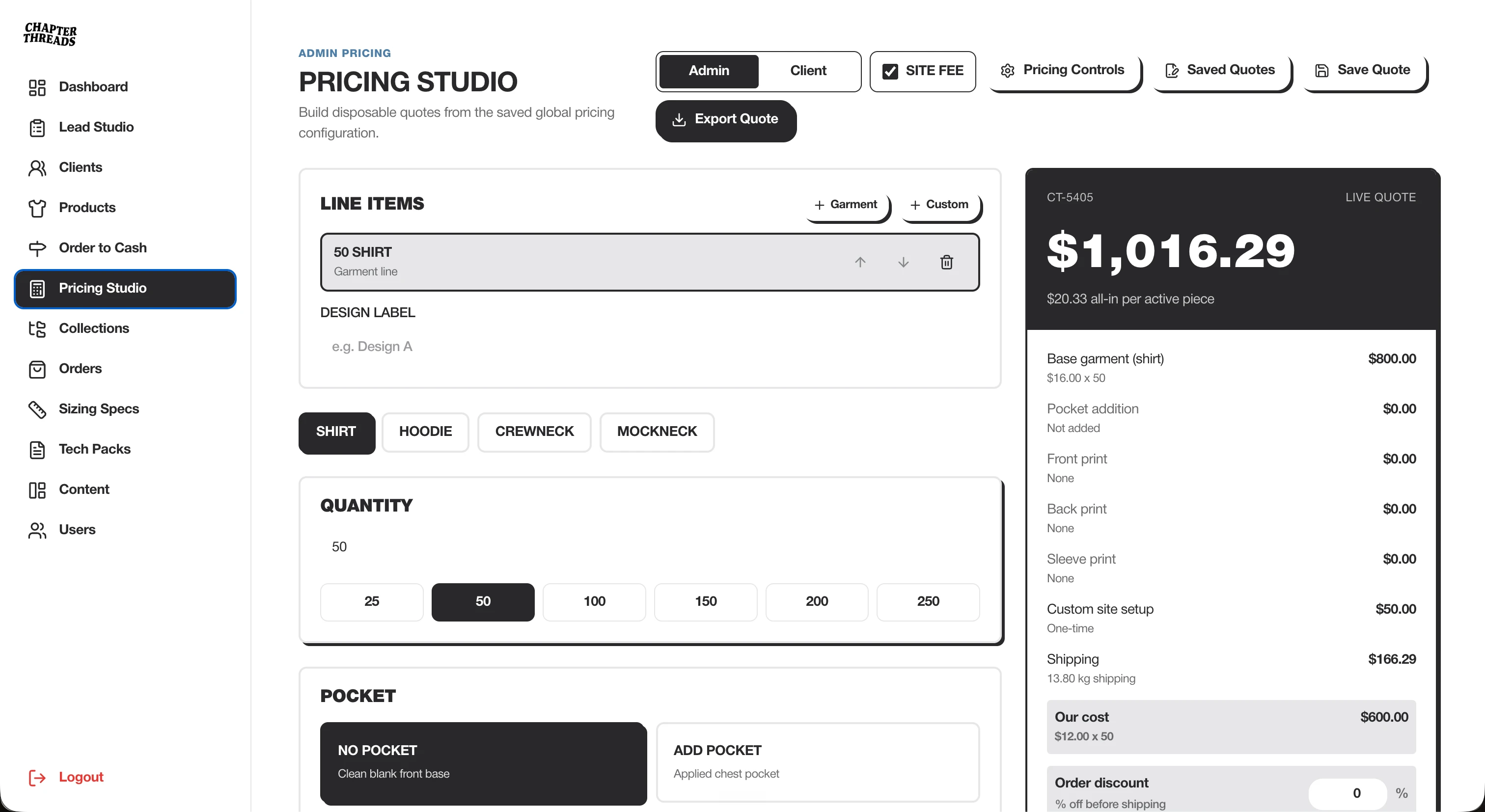Image resolution: width=1485 pixels, height=812 pixels.
Task: Switch to Client view mode
Action: point(808,71)
